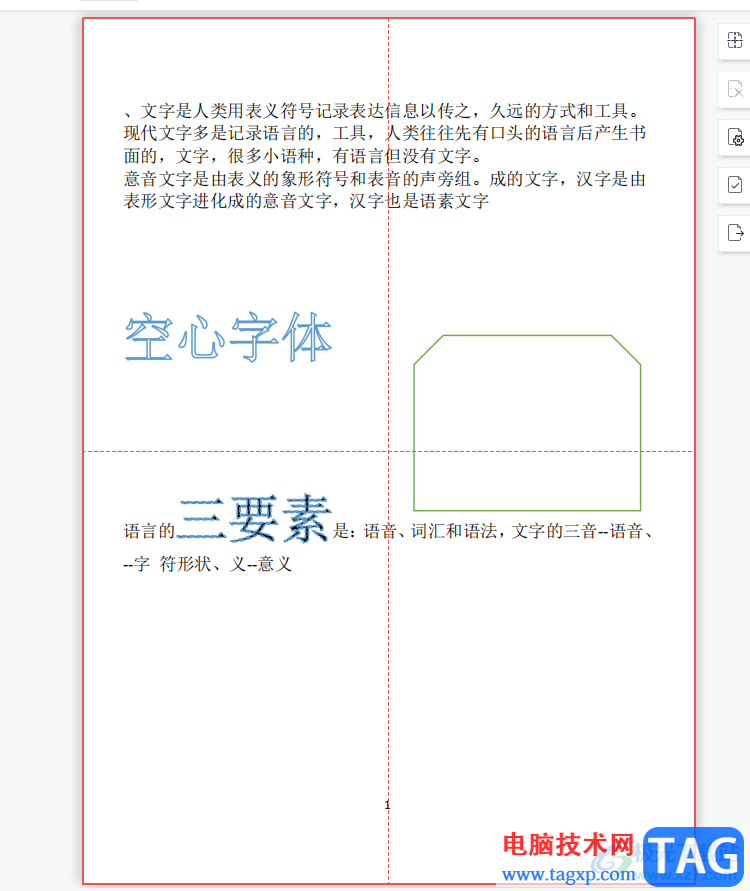Screen dimensions: 750x891
Task: Click the add split line page icon
Action: coord(735,40)
